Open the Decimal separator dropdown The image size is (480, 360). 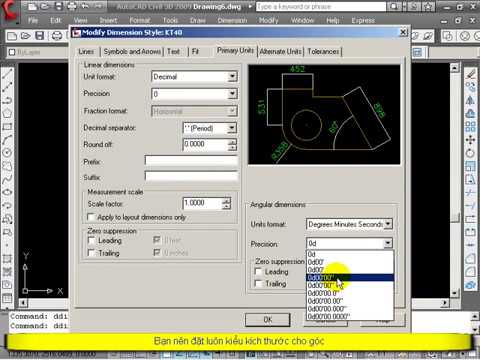point(210,128)
